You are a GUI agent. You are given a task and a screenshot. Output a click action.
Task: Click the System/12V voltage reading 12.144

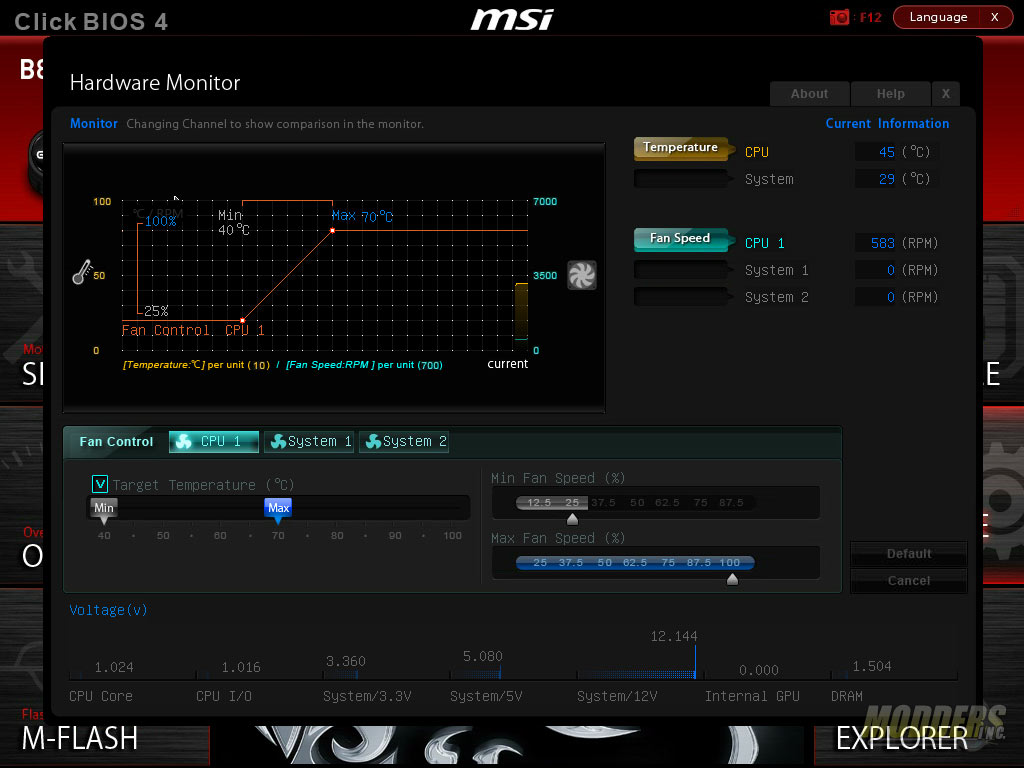(x=673, y=636)
